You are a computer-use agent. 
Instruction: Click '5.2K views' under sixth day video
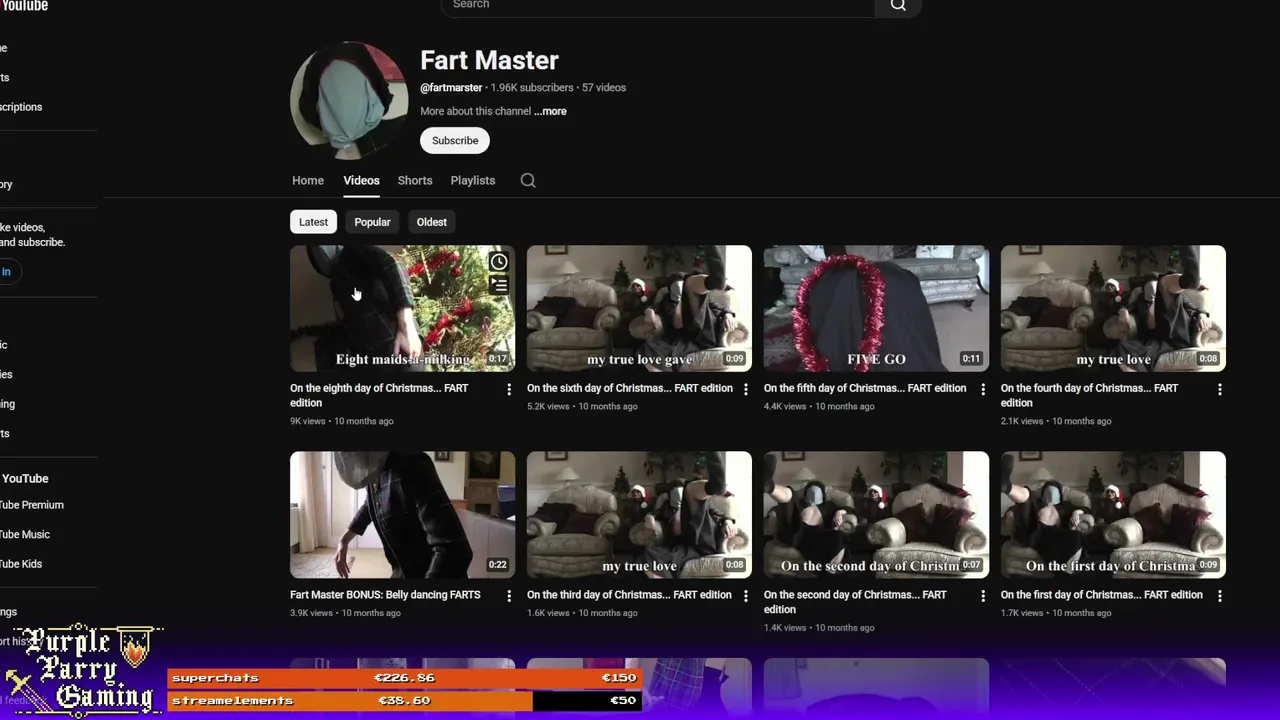pyautogui.click(x=548, y=406)
